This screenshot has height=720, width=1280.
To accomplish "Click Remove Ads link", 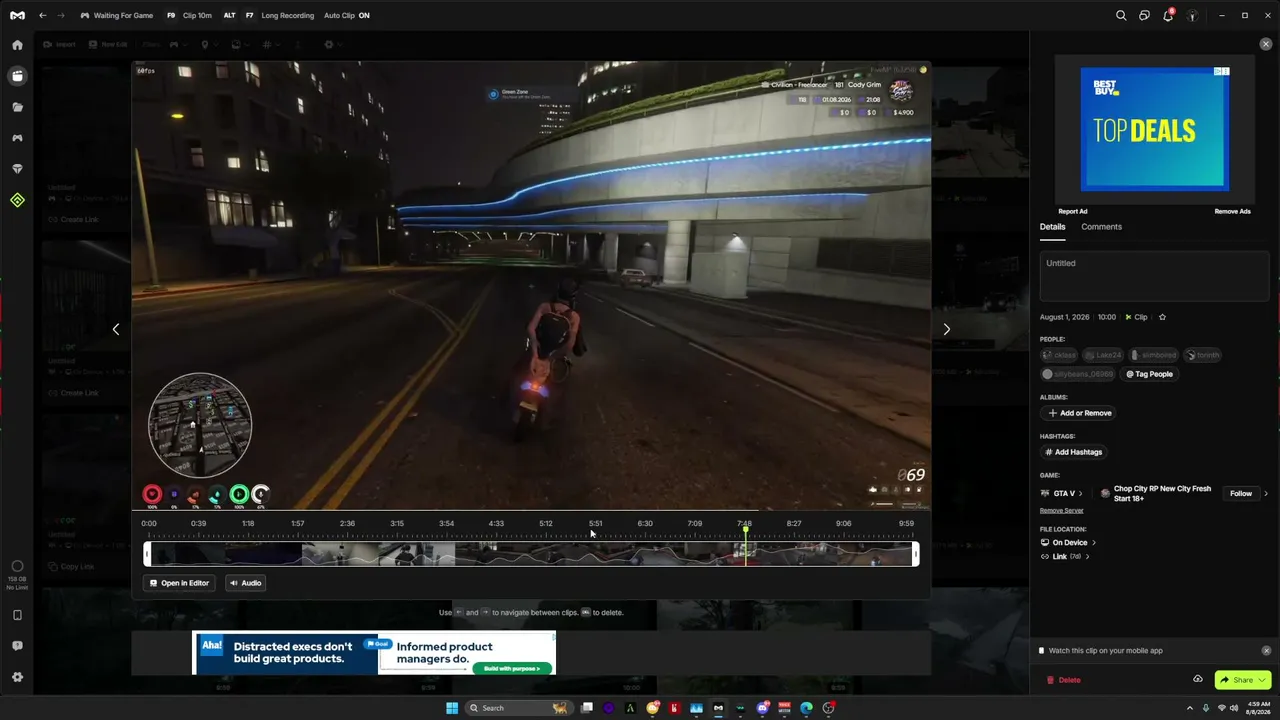I will [1233, 212].
